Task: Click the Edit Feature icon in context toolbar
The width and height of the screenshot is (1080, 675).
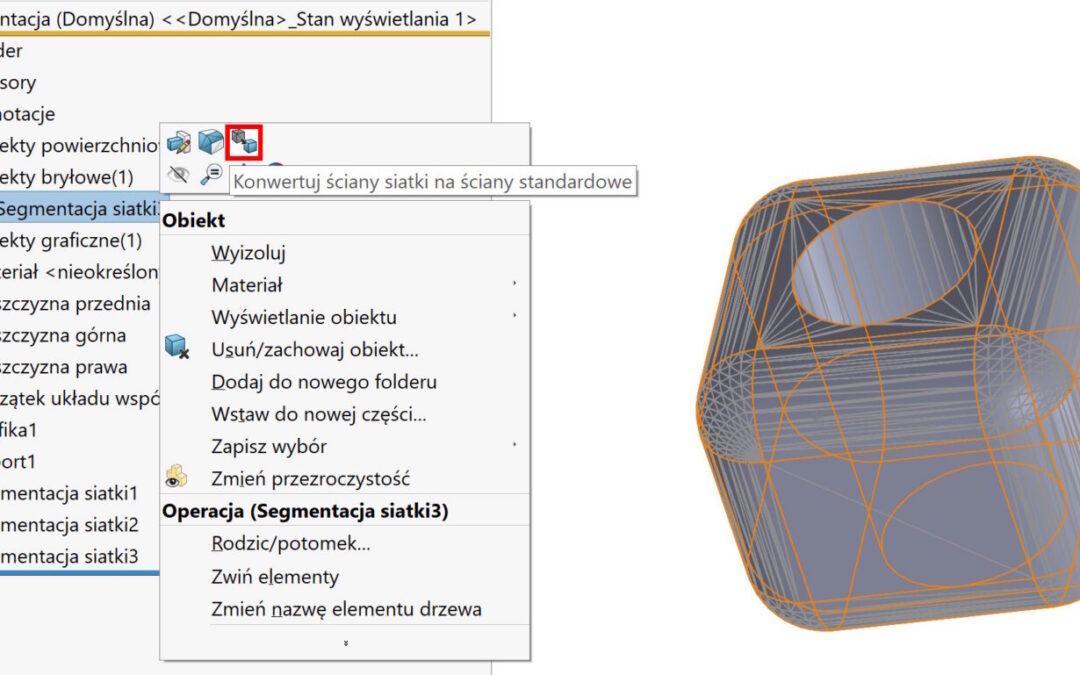Action: click(179, 142)
